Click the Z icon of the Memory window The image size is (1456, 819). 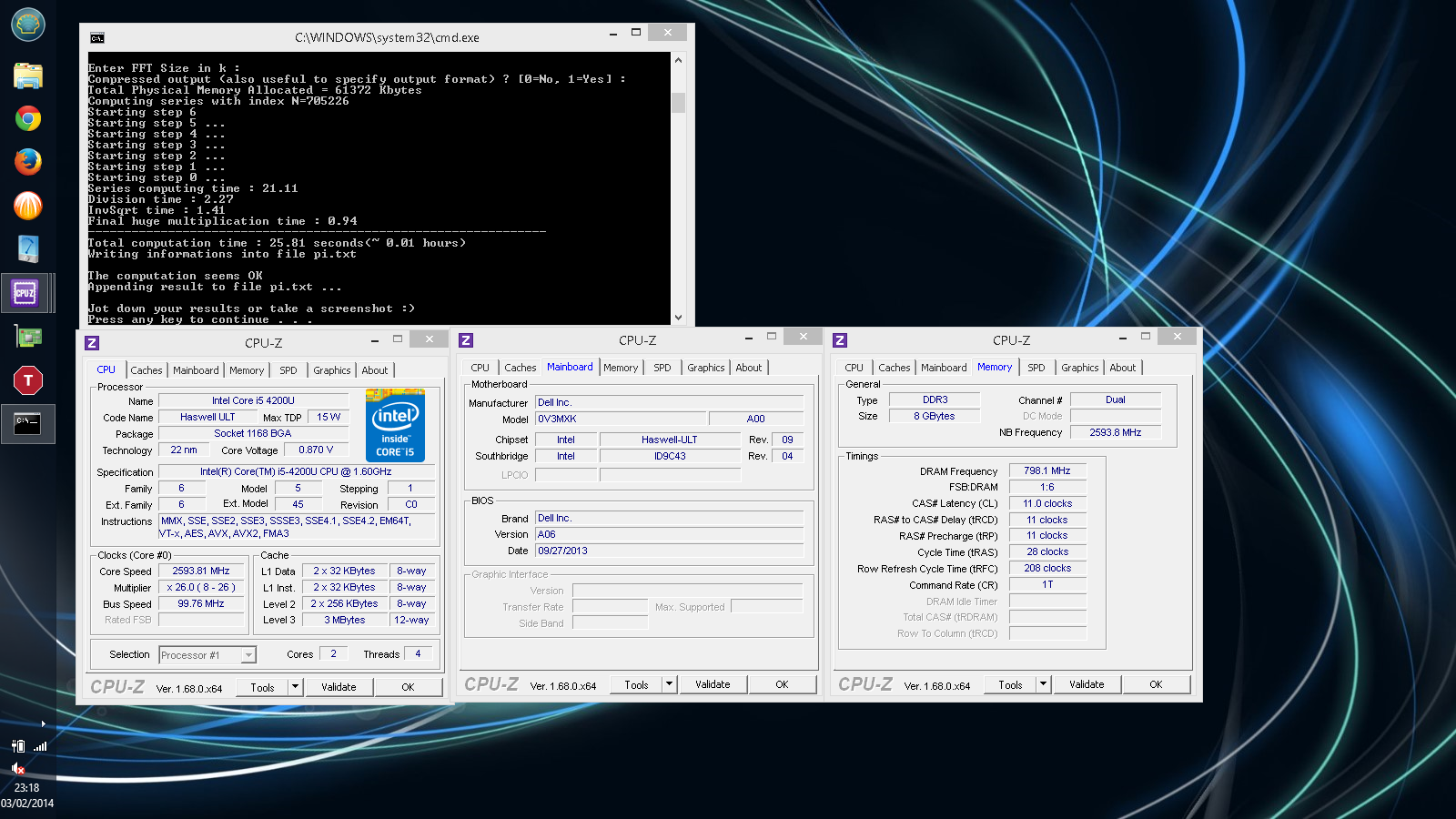[x=840, y=339]
